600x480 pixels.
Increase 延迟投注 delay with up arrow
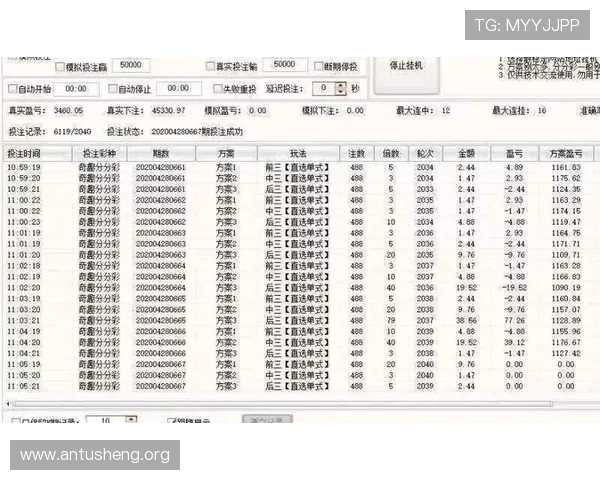tap(341, 85)
